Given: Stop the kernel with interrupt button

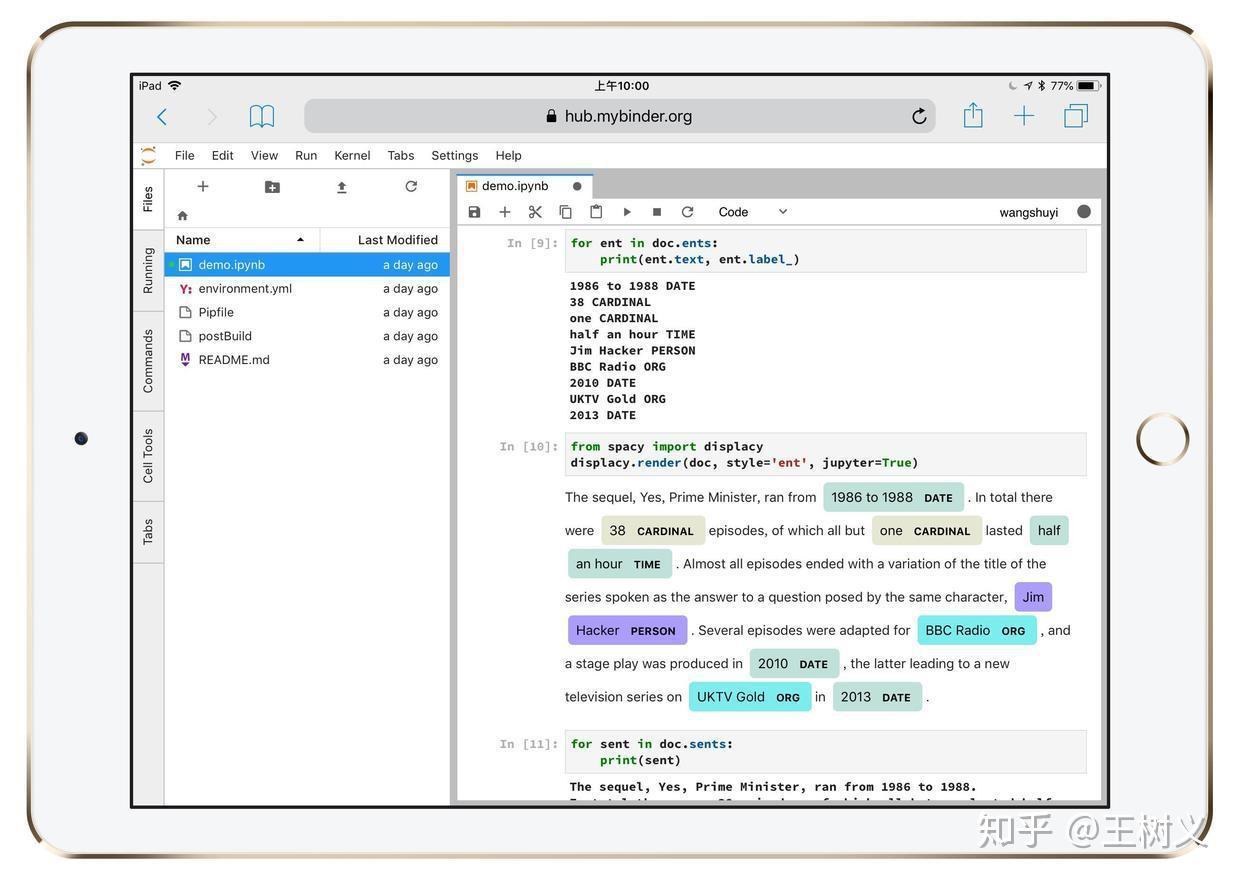Looking at the screenshot, I should click(657, 212).
